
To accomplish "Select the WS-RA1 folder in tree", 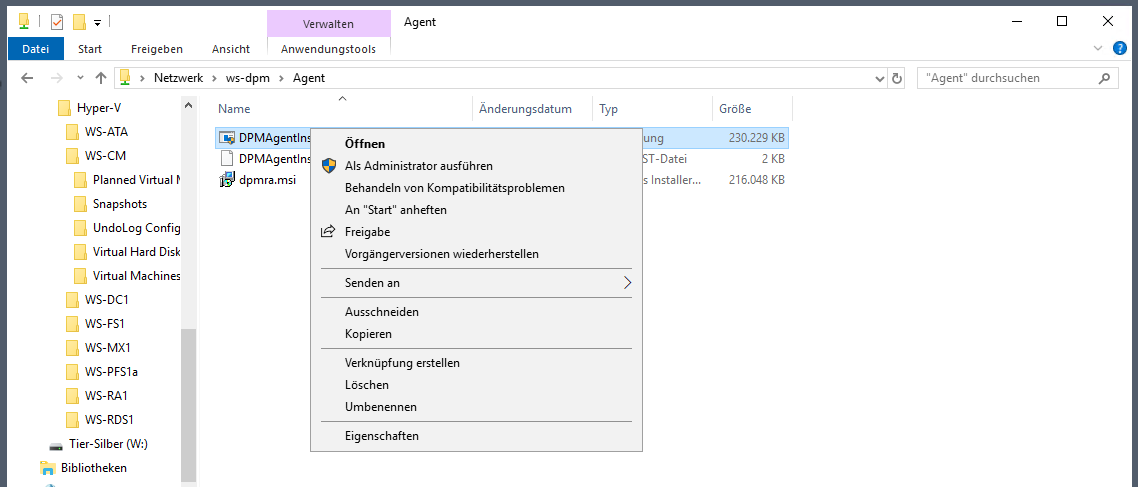I will pos(106,396).
